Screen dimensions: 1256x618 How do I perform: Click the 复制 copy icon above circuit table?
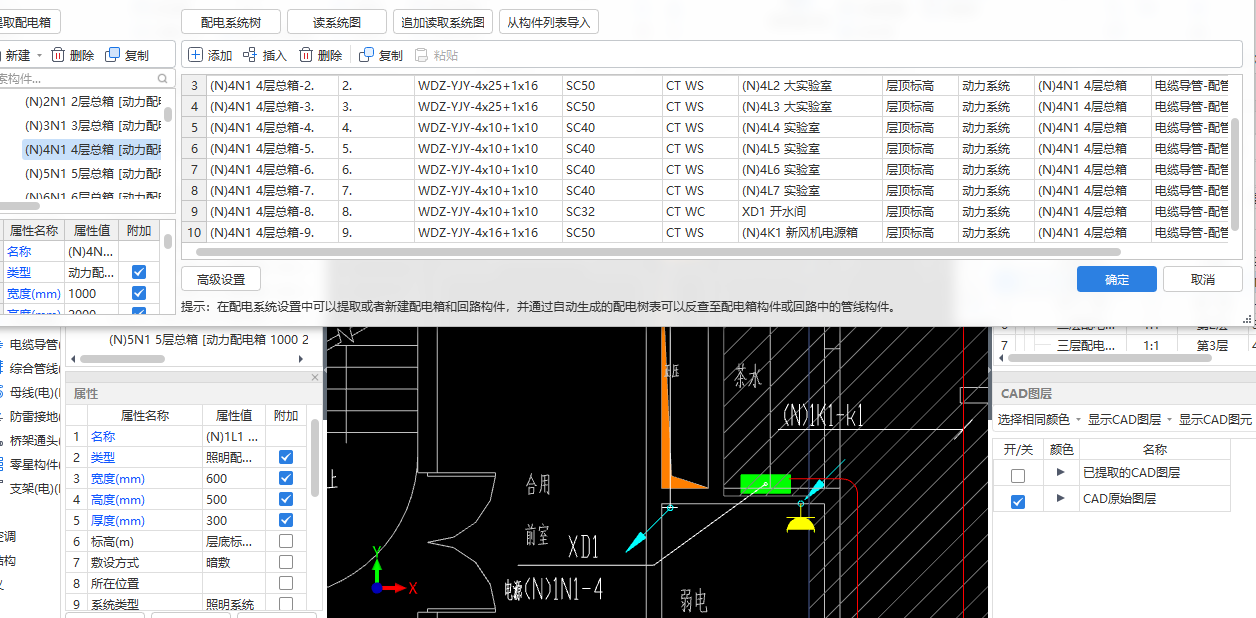click(x=366, y=55)
